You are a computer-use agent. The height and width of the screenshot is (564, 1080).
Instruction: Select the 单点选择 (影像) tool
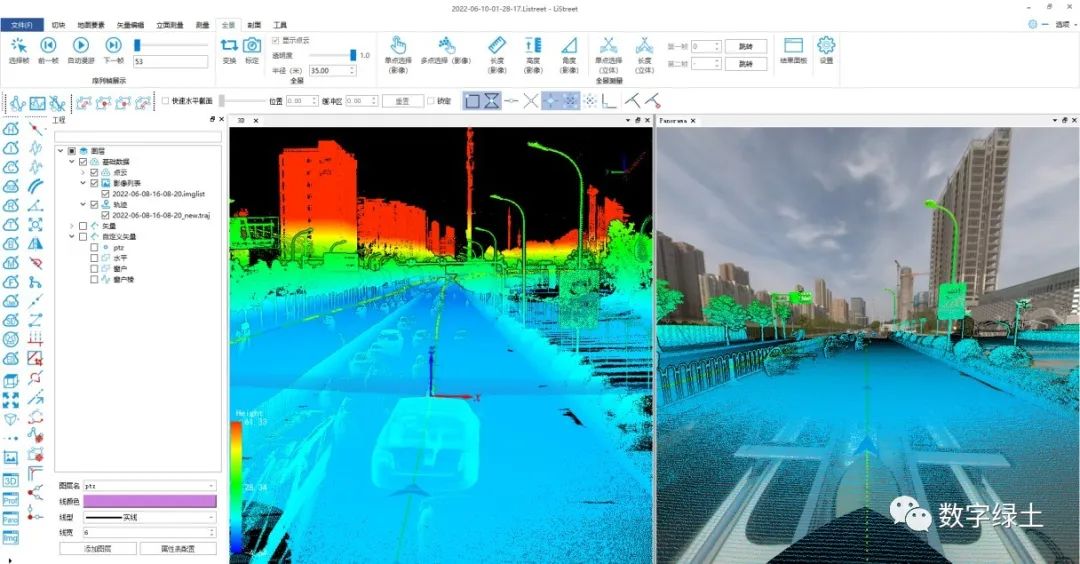[x=398, y=46]
